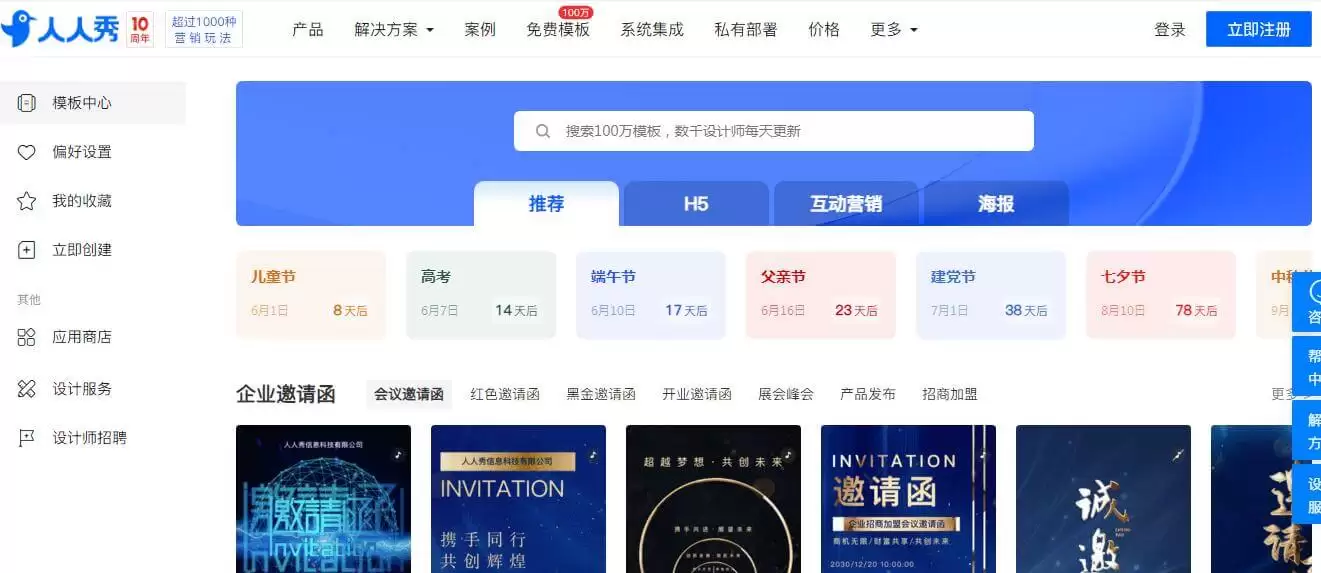Click the search magnifier icon

click(543, 131)
